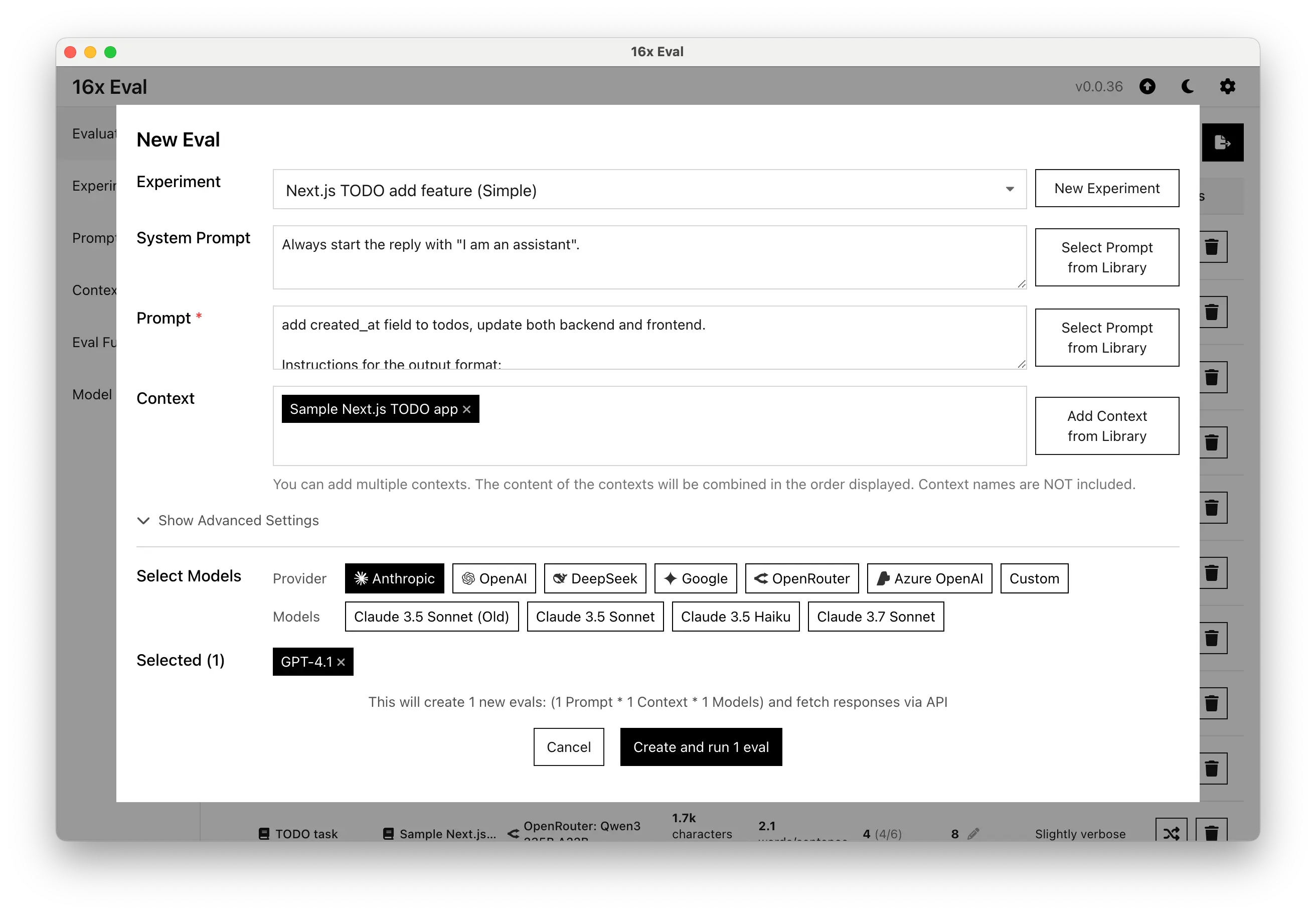Click the Slightly verbose label
The height and width of the screenshot is (915, 1316).
1080,834
